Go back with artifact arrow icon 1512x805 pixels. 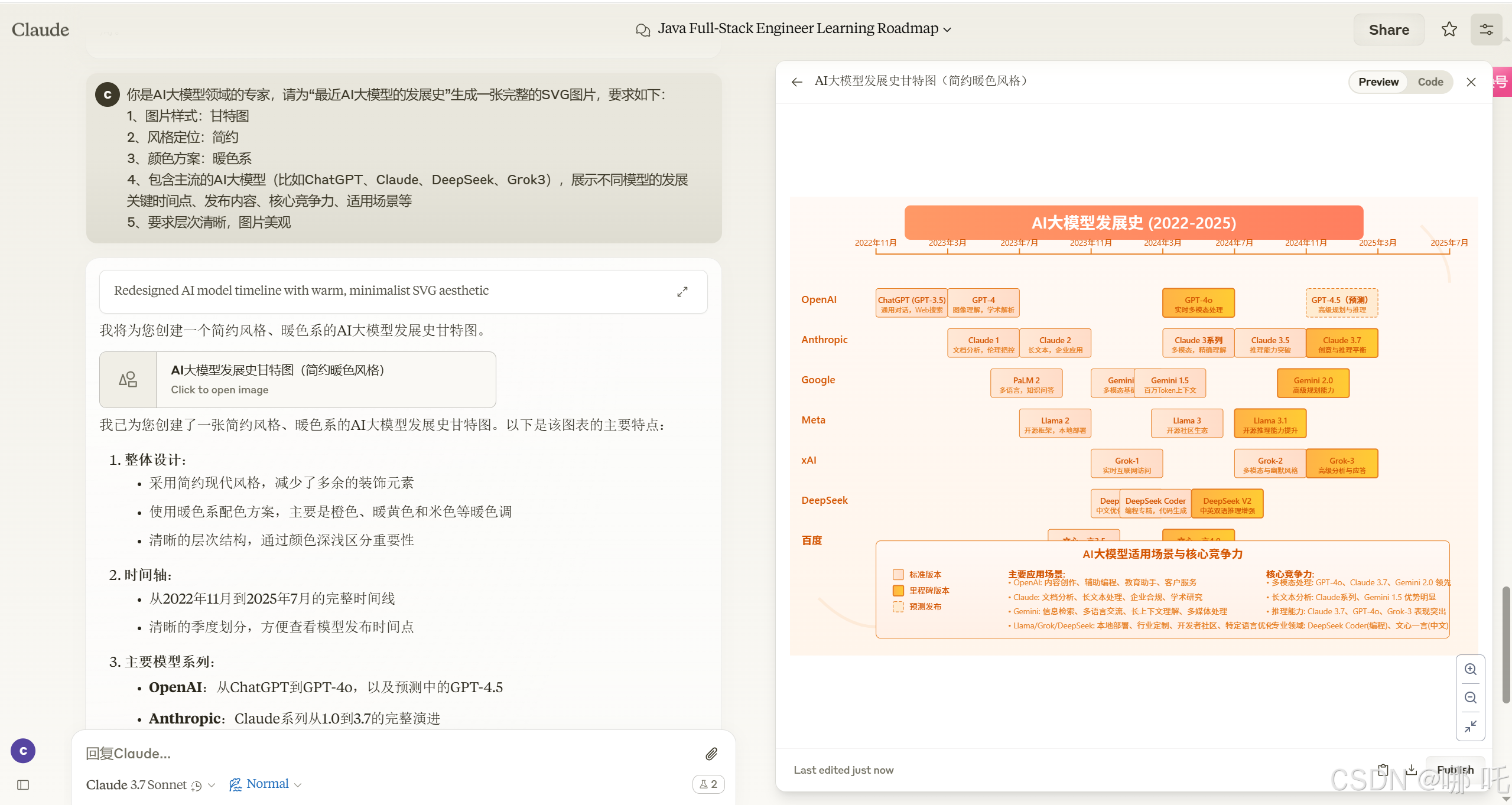click(797, 82)
